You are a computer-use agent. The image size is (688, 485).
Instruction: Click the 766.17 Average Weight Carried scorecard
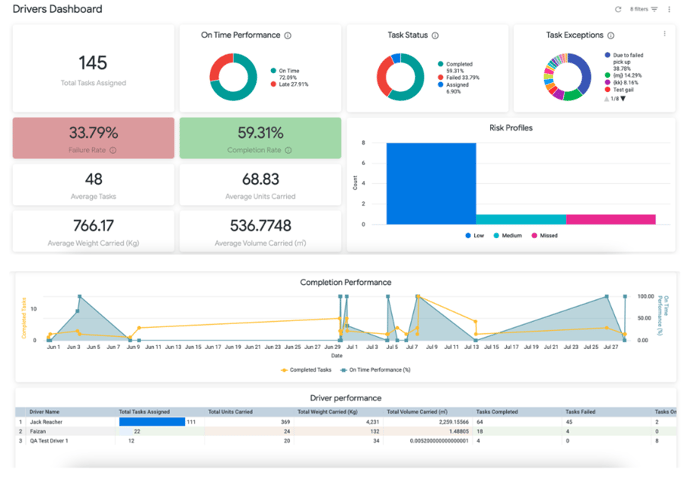pyautogui.click(x=93, y=231)
